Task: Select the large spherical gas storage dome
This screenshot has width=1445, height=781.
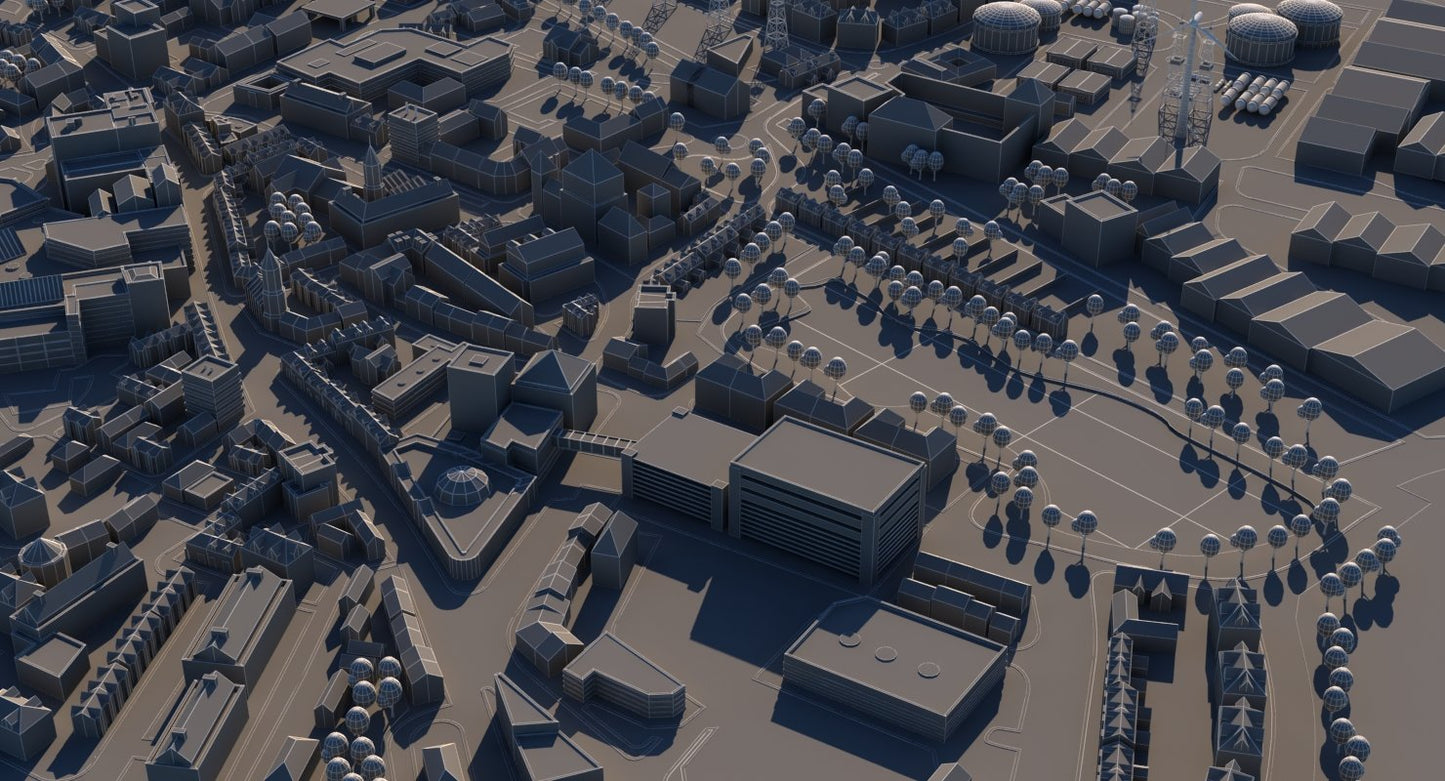Action: coord(1006,26)
